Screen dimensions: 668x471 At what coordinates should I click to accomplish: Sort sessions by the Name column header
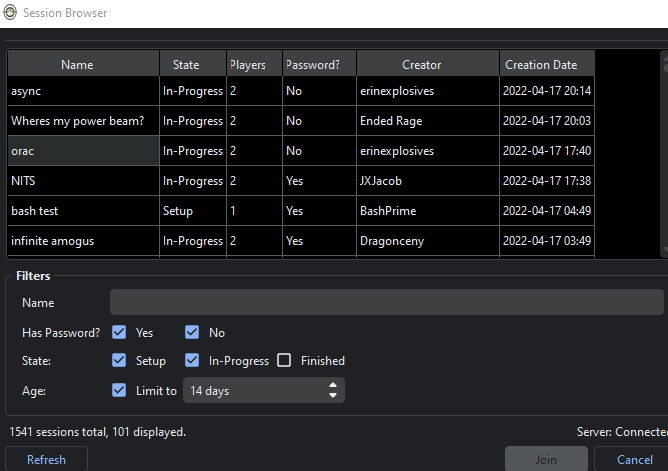[84, 65]
